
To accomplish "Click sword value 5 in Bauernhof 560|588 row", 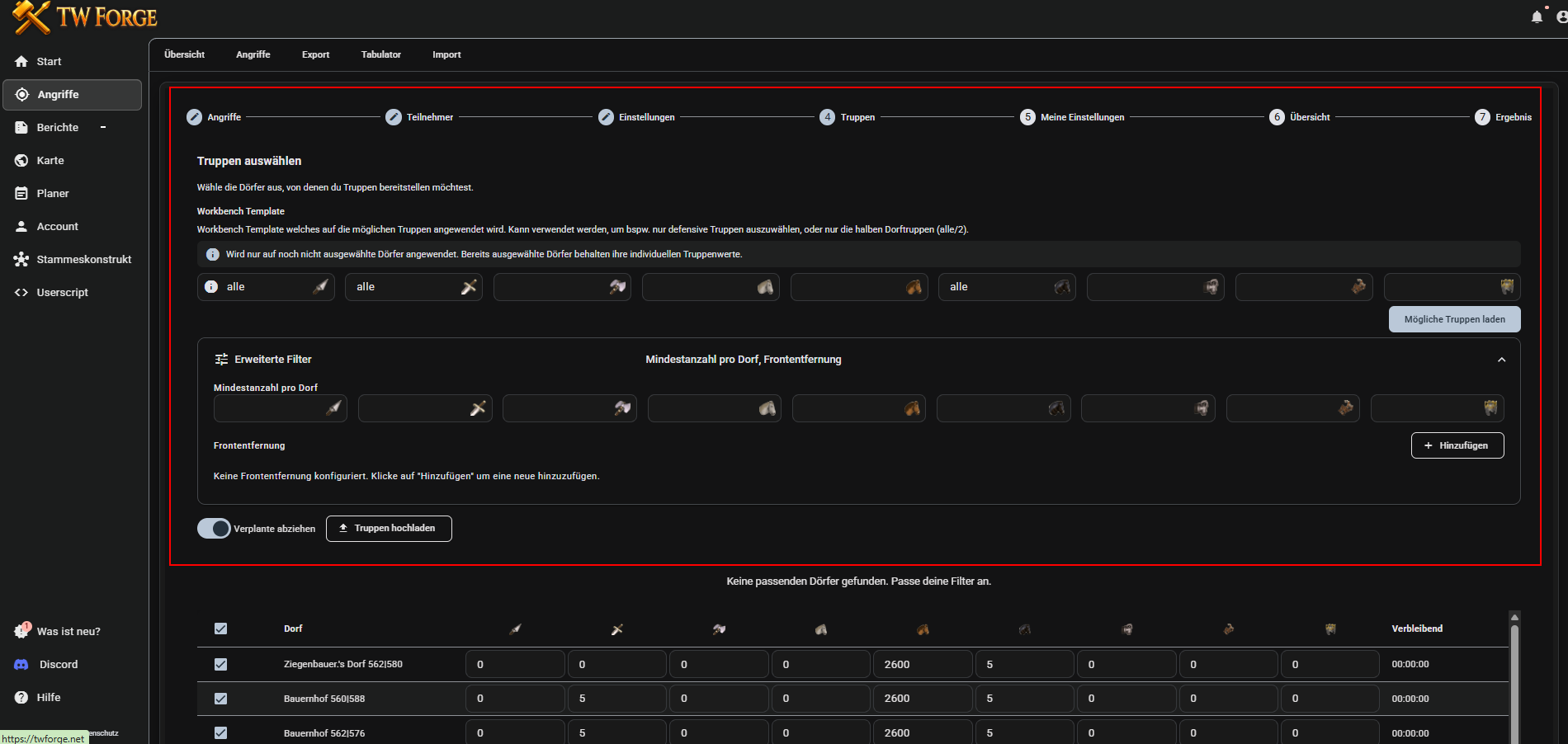I will 617,699.
